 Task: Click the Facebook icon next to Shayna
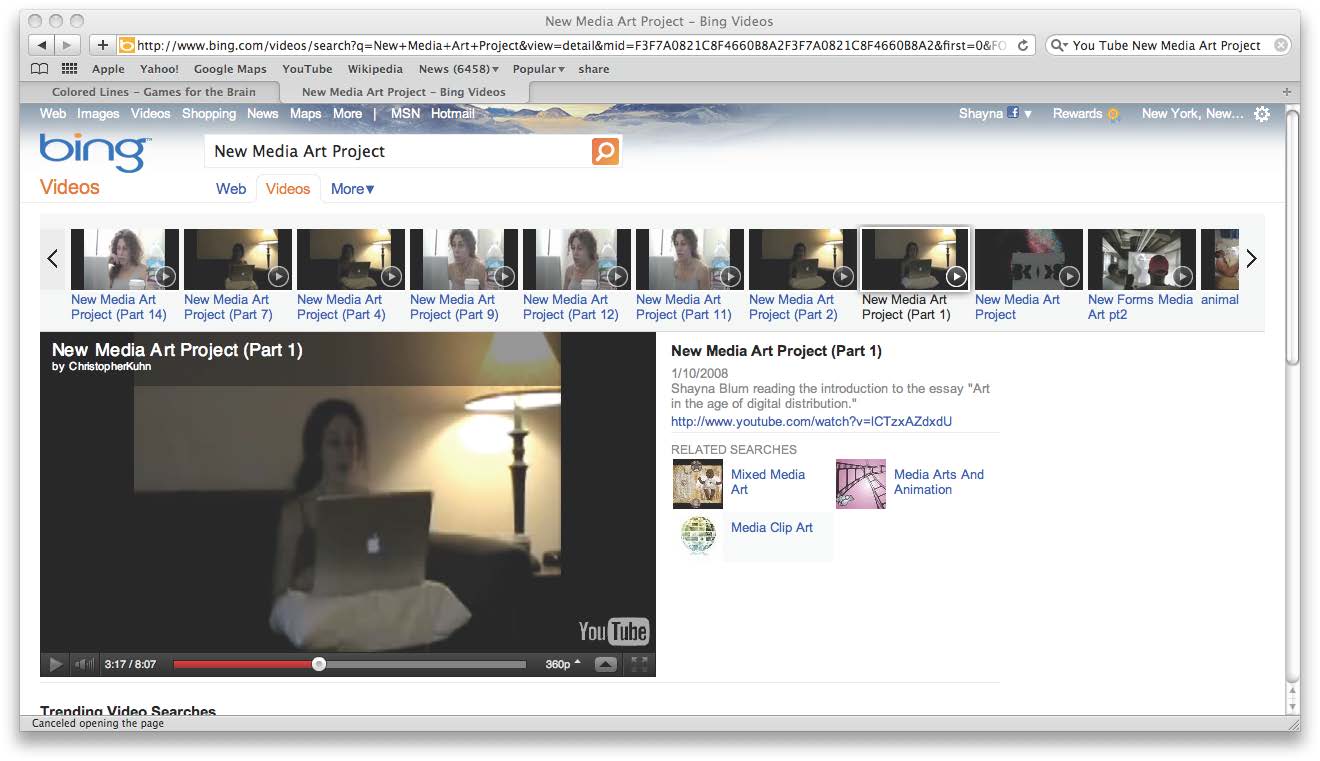[1013, 113]
